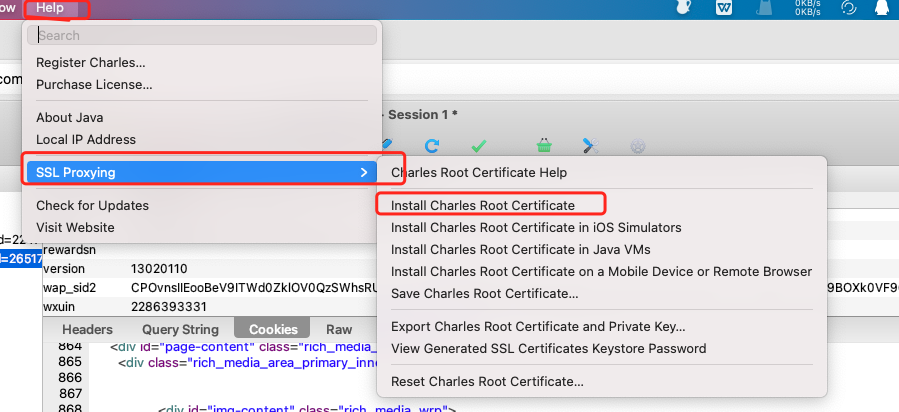The height and width of the screenshot is (412, 899).
Task: Select Save Charles Root Certificate...
Action: tap(601, 294)
